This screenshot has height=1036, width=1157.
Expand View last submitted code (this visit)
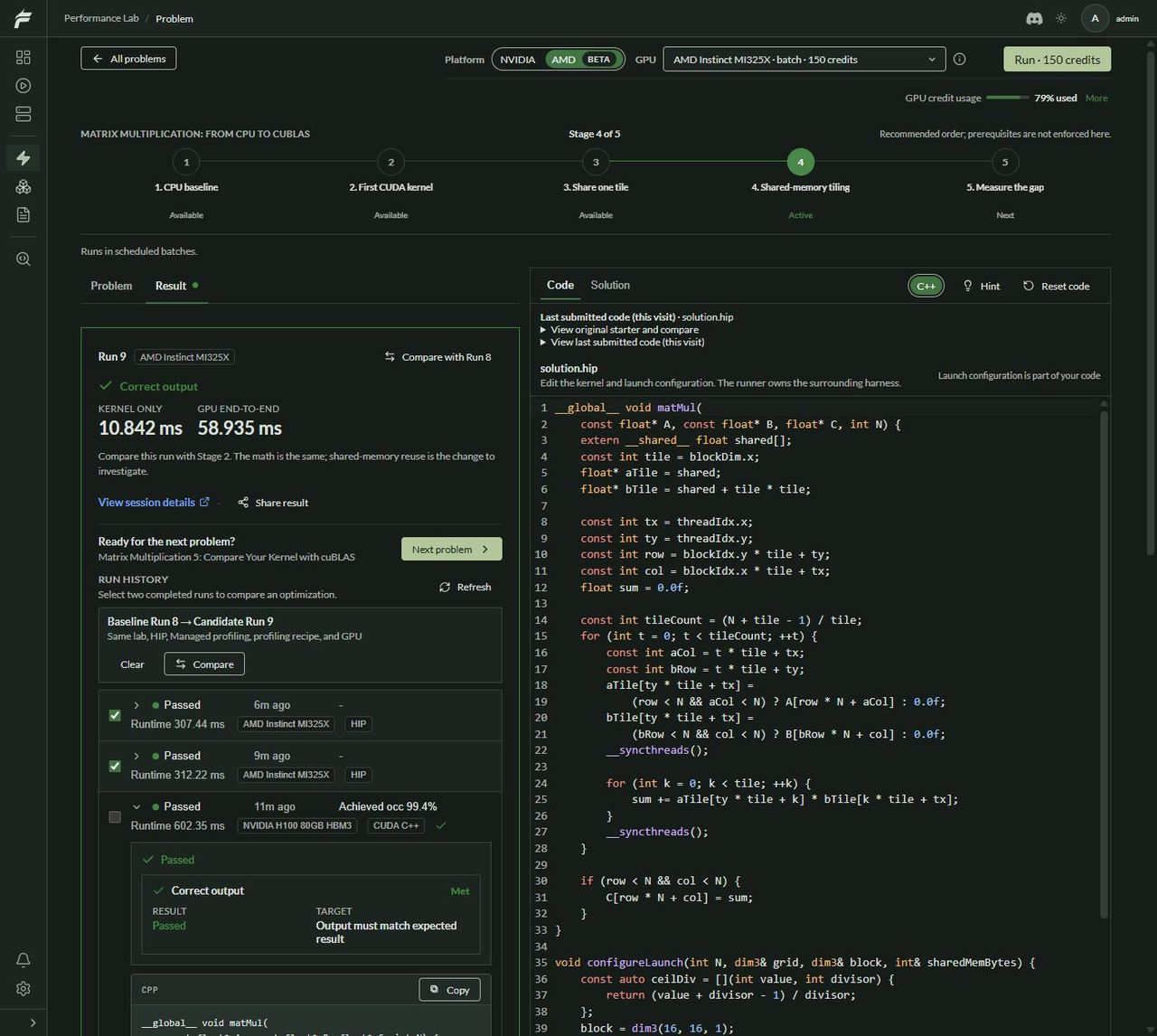click(x=622, y=343)
